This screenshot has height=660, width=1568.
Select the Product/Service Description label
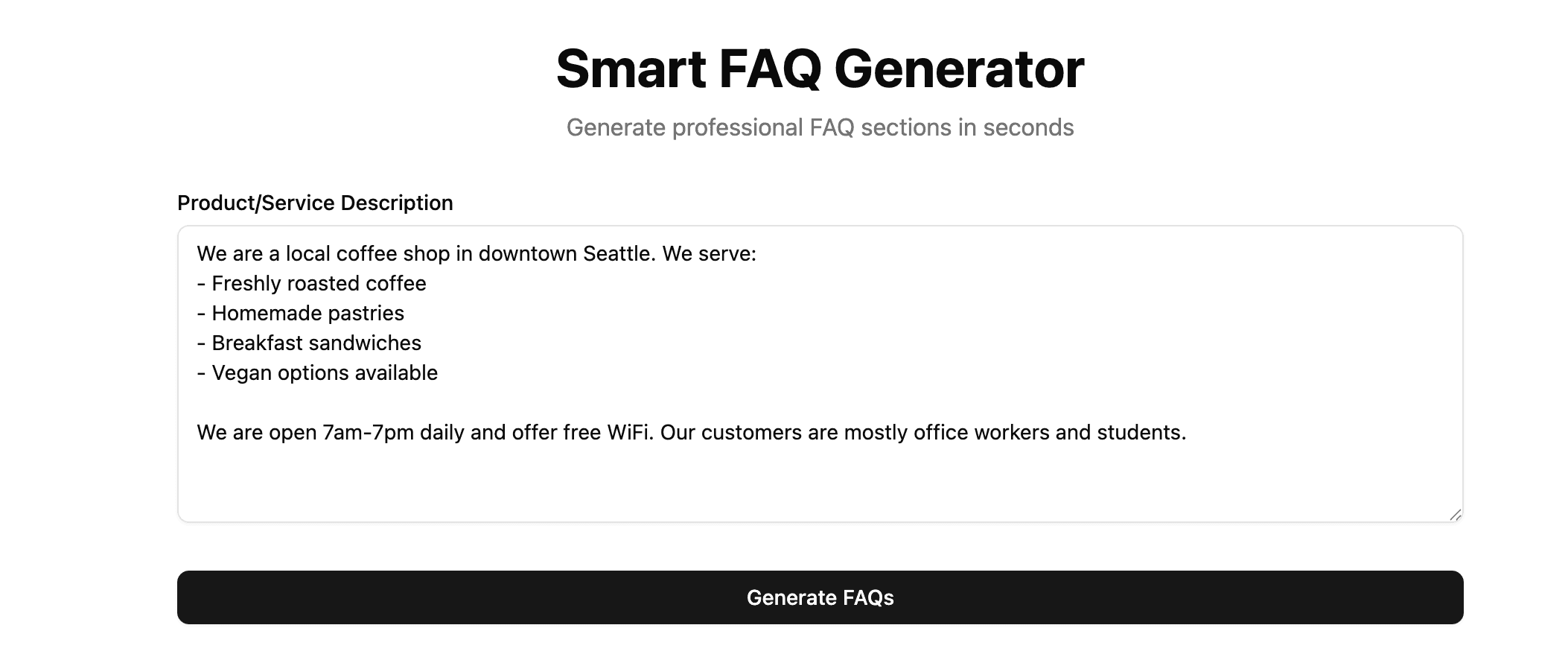(313, 202)
